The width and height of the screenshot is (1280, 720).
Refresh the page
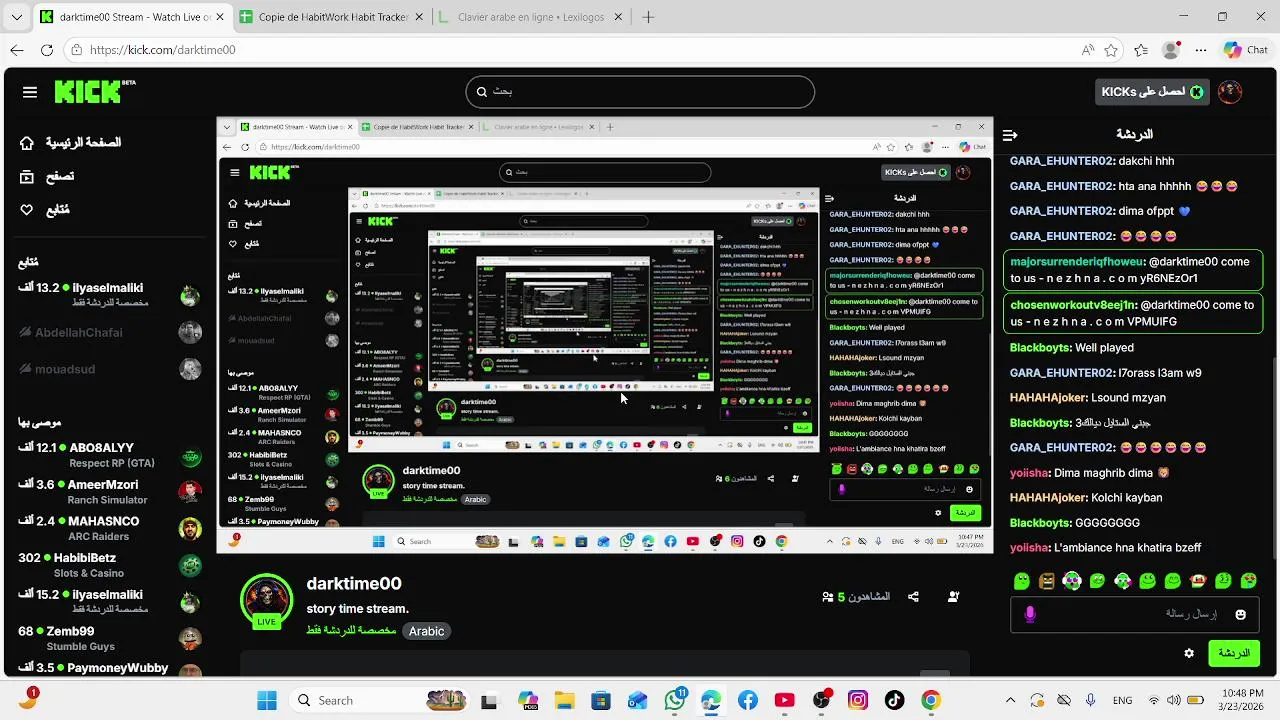(x=47, y=50)
